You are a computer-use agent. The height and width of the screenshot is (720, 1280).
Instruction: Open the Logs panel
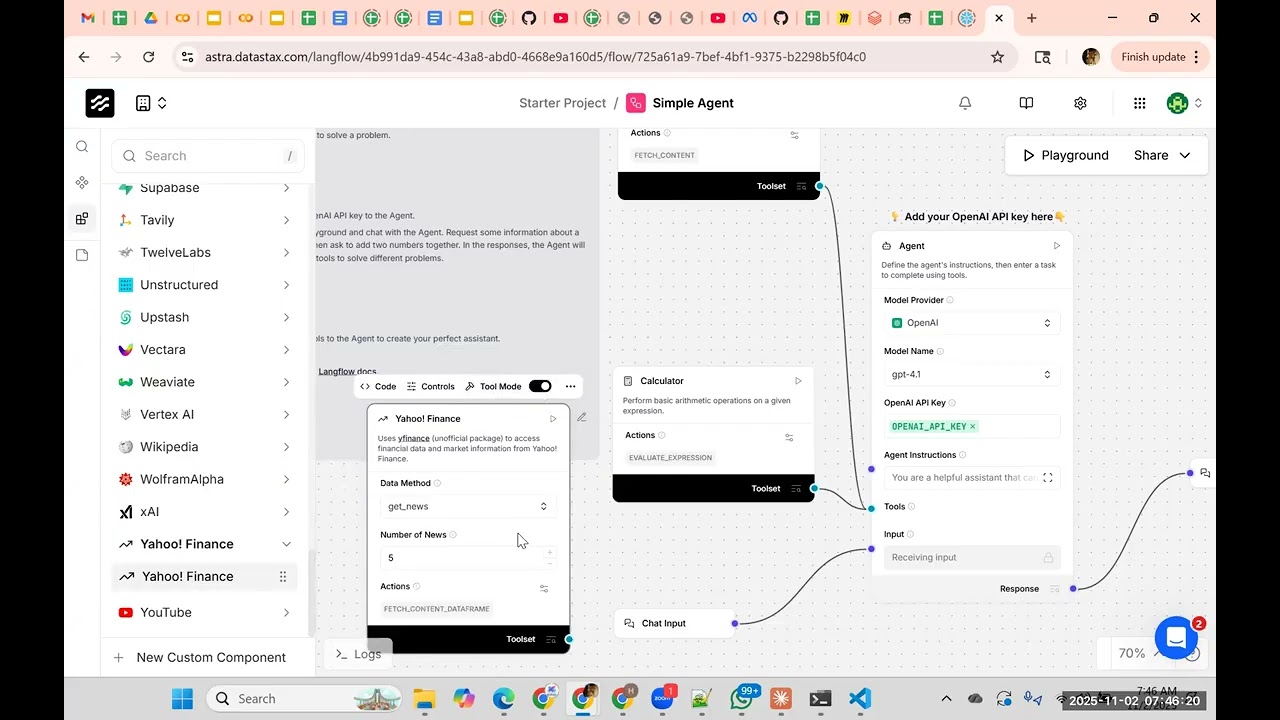pos(358,654)
